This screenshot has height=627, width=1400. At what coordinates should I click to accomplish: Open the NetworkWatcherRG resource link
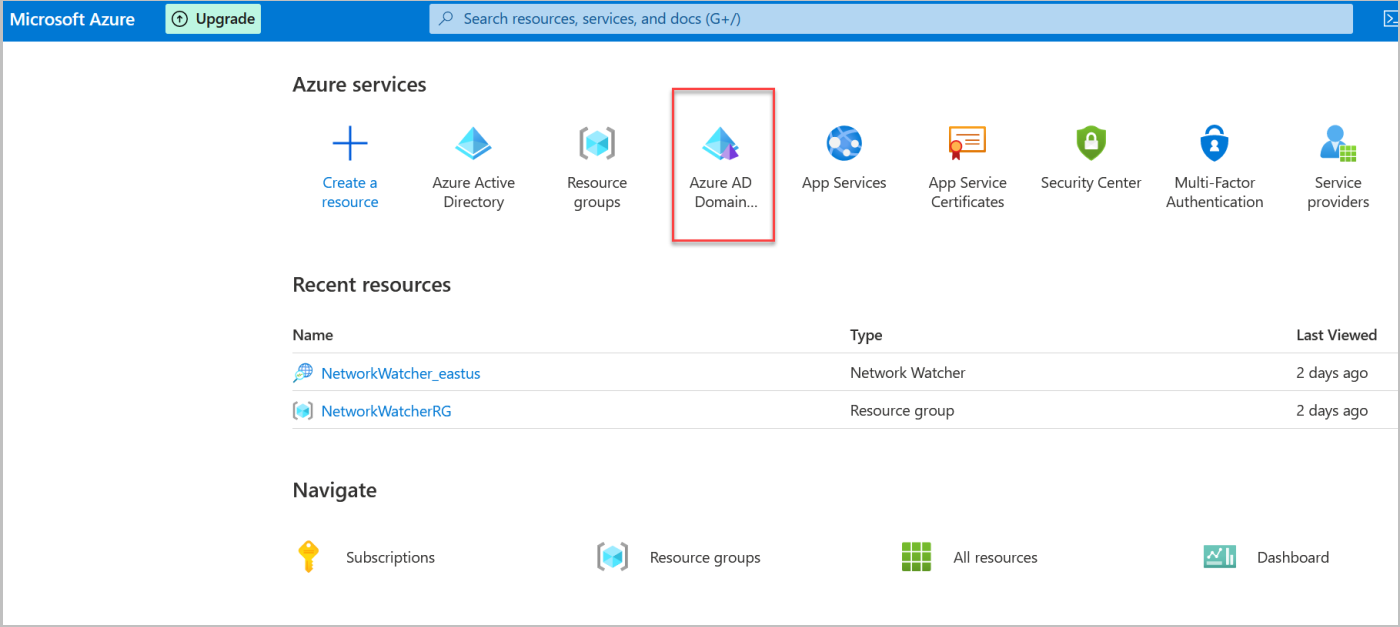tap(386, 410)
